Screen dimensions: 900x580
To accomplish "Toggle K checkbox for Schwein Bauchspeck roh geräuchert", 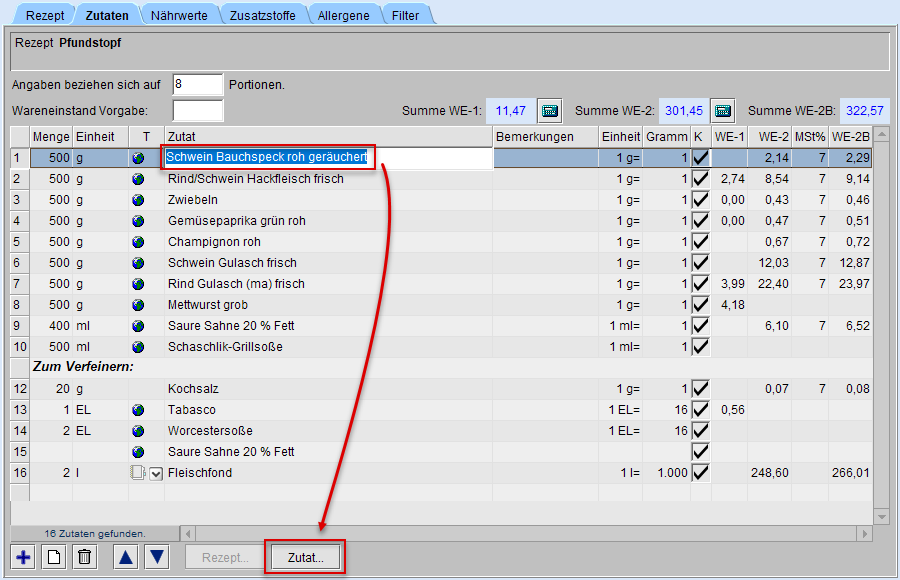I will 700,158.
